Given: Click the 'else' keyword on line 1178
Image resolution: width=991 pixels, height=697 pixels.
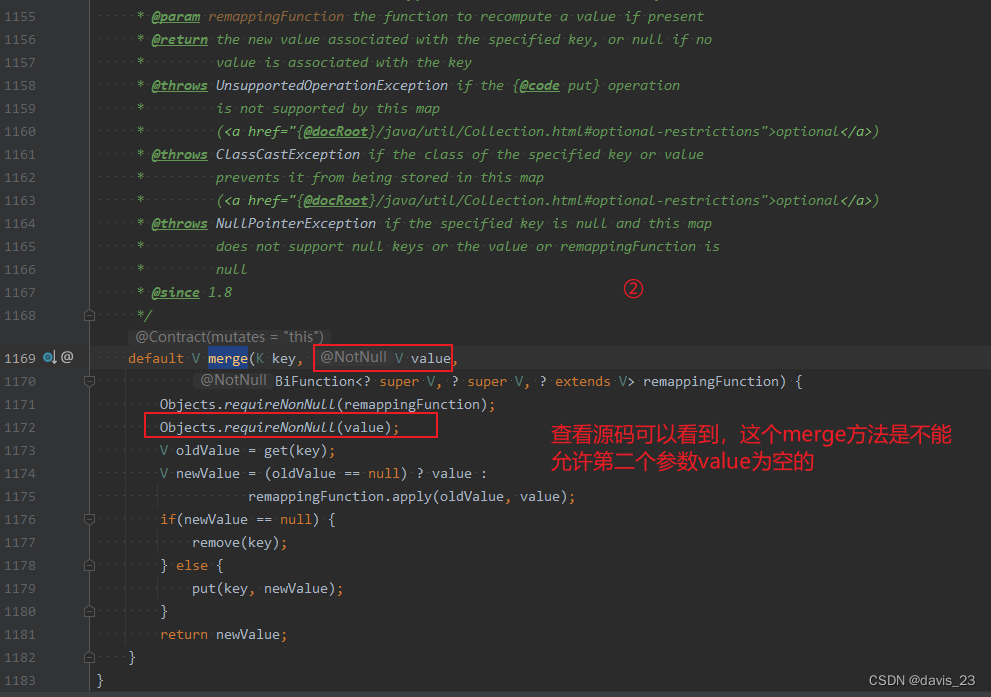Looking at the screenshot, I should (192, 566).
